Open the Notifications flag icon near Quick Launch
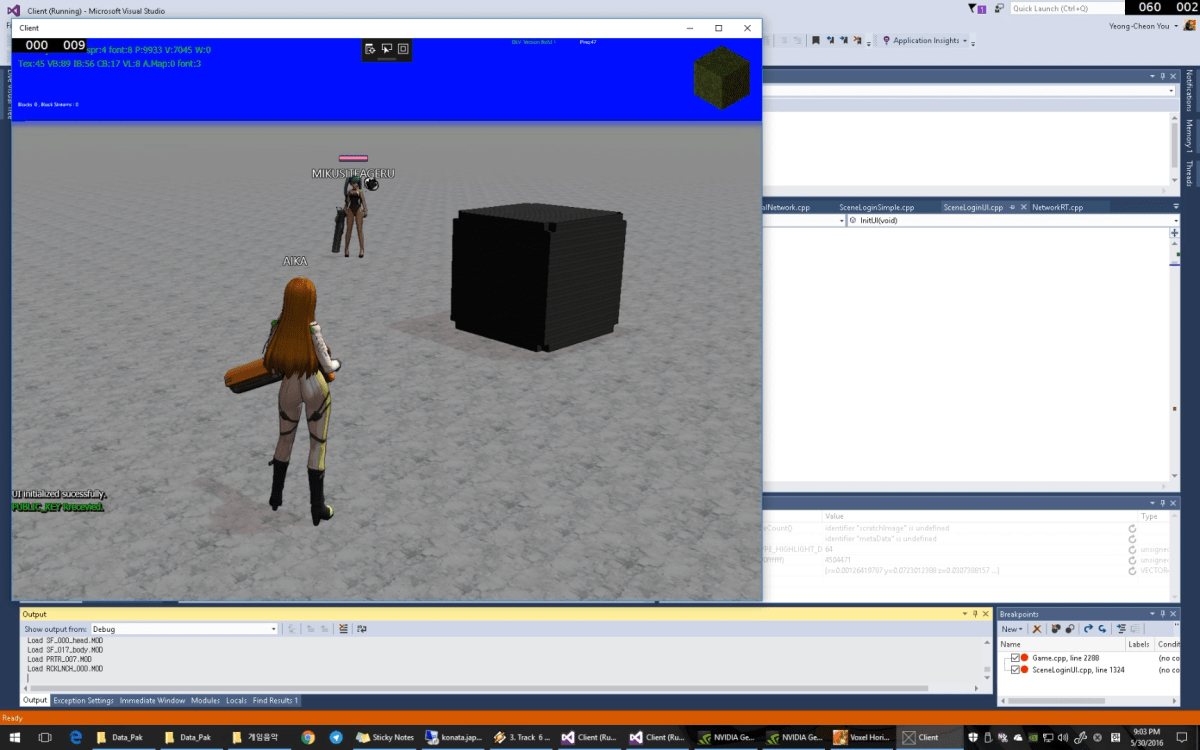Image resolution: width=1200 pixels, height=750 pixels. pos(971,7)
